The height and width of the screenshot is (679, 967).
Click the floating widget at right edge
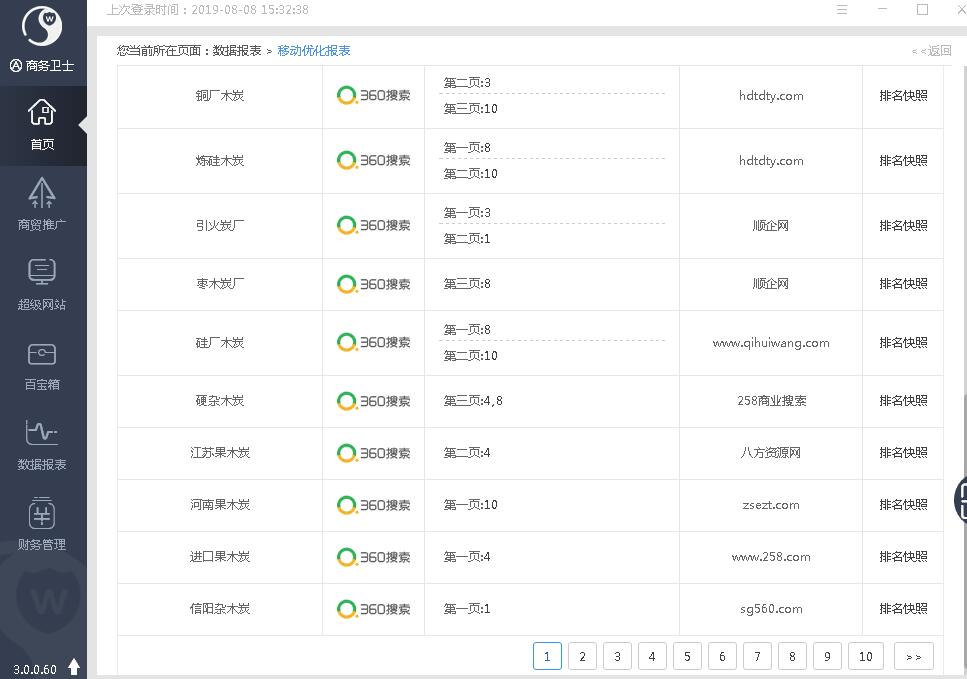(960, 498)
